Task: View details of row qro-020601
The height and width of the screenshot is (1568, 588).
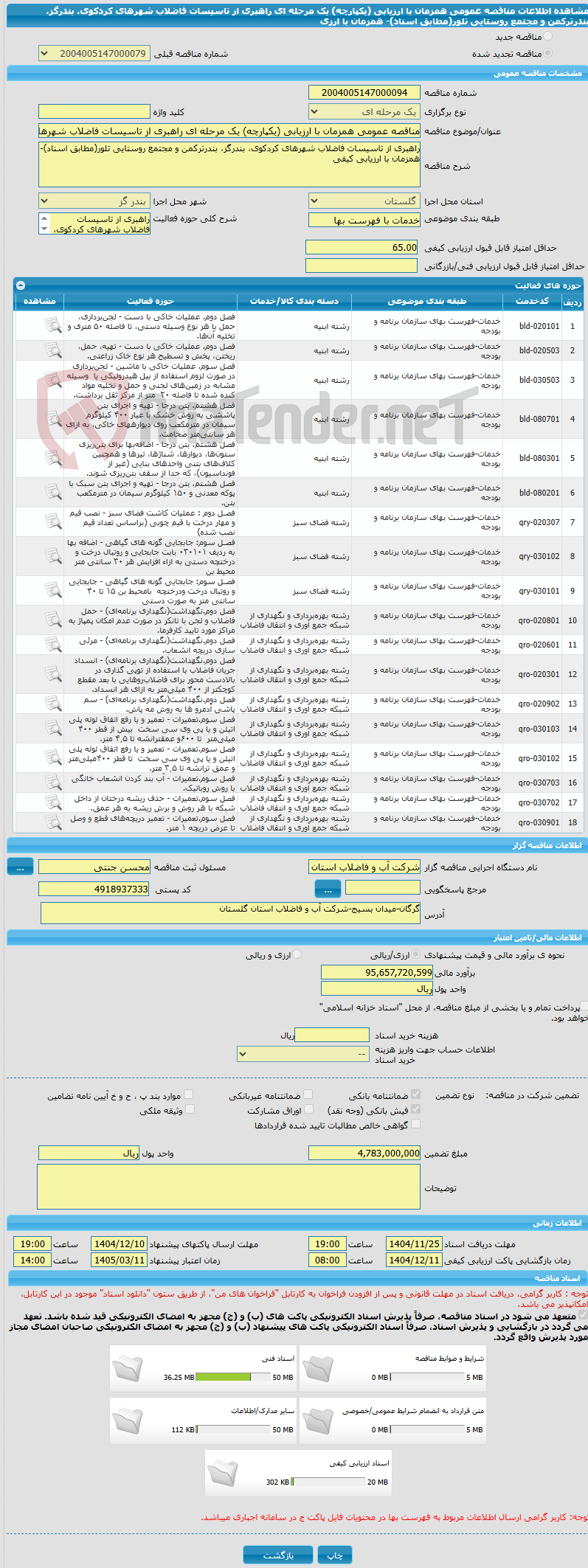Action: [x=52, y=645]
